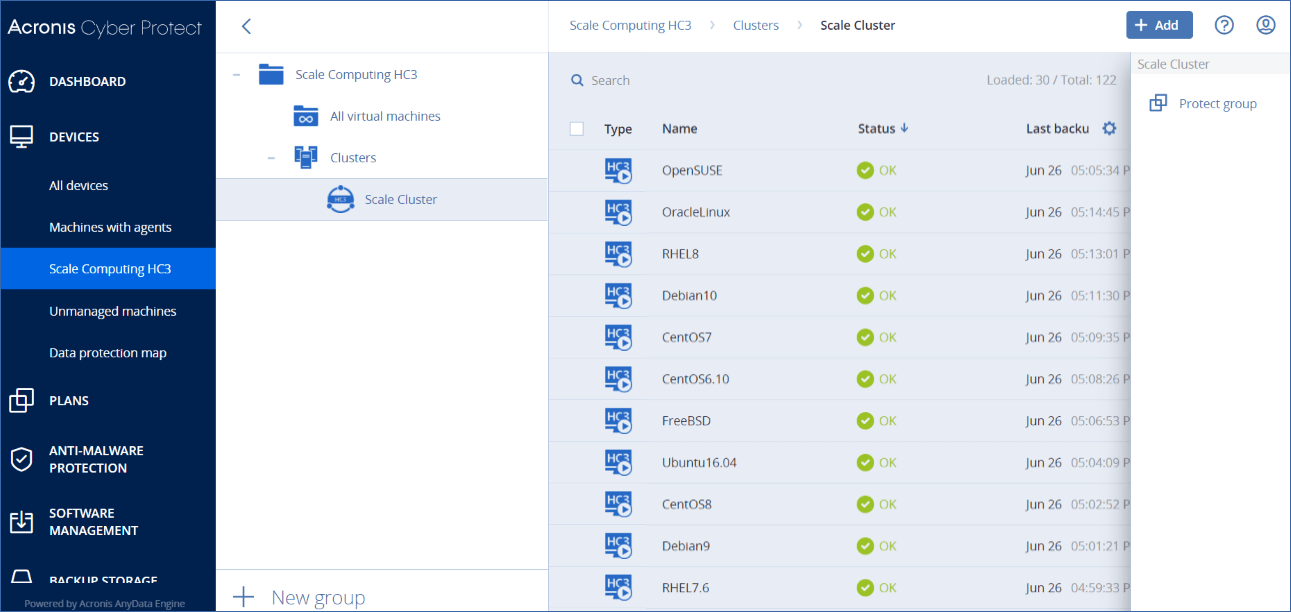Go to Clusters breadcrumb
This screenshot has width=1291, height=612.
pos(756,25)
